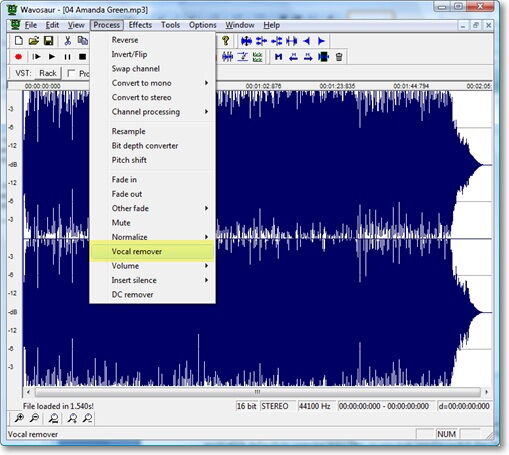Open the Options menu

pos(203,25)
